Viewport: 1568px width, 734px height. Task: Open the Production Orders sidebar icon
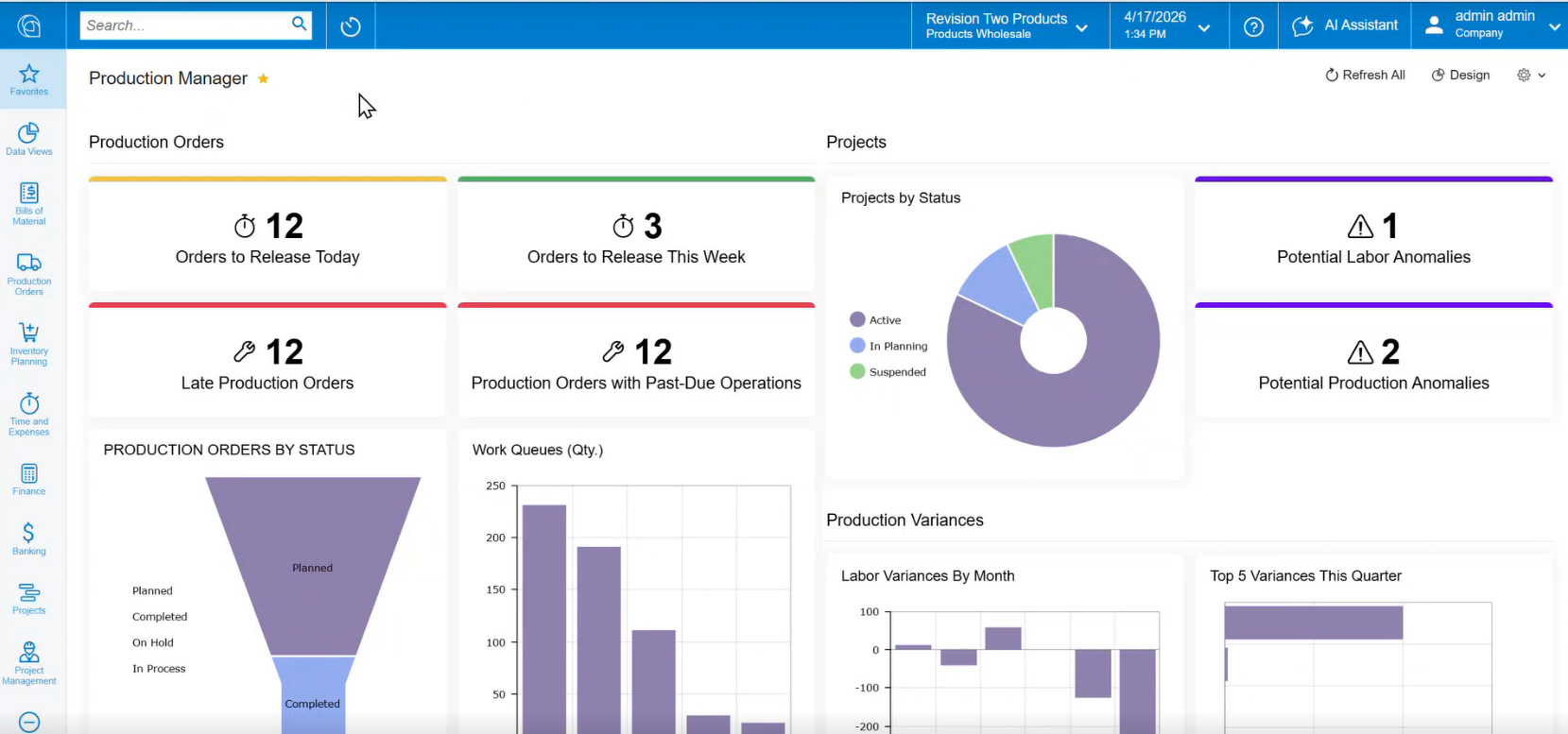click(x=29, y=274)
